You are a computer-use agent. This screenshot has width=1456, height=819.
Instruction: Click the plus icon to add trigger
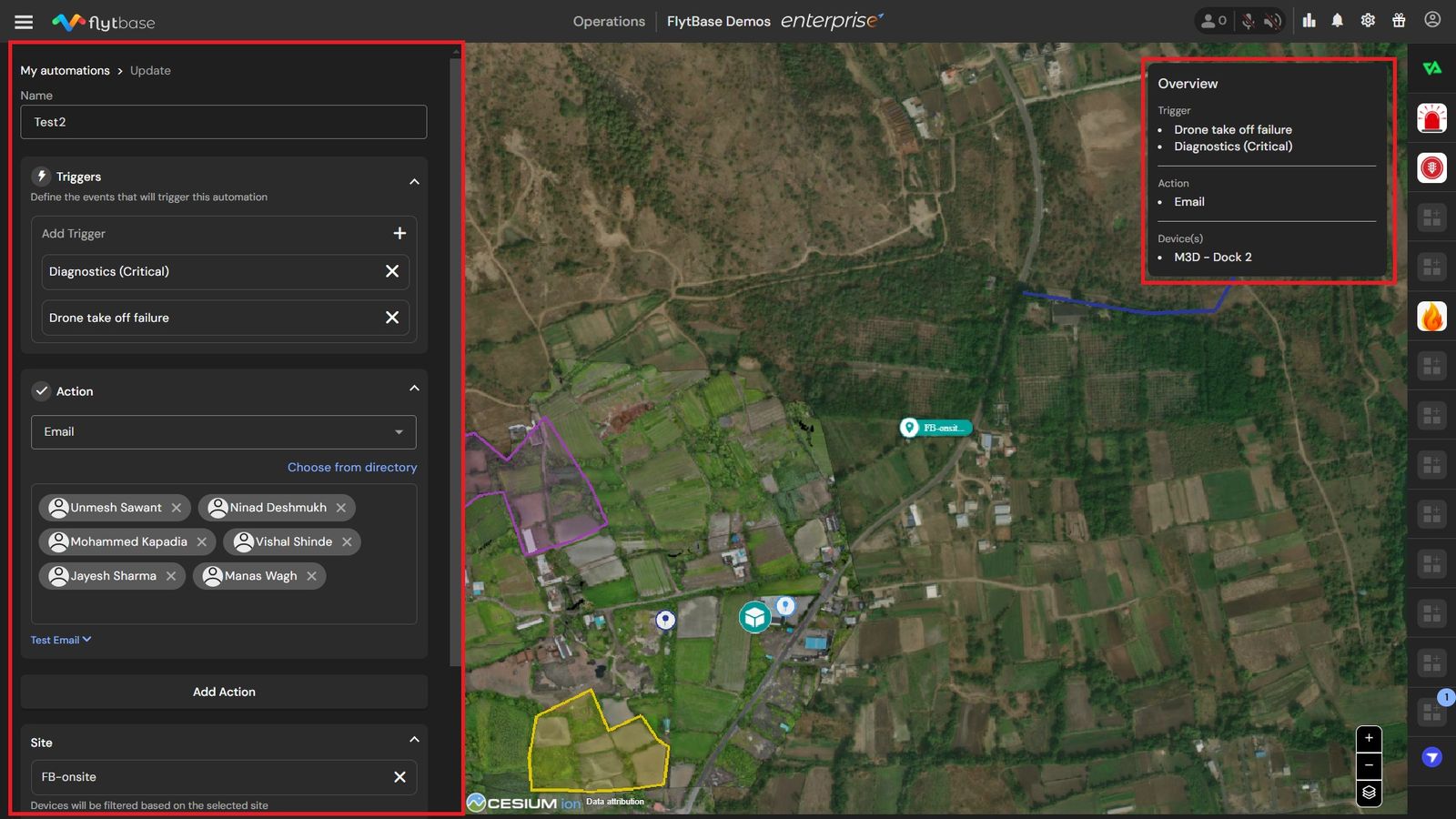399,233
